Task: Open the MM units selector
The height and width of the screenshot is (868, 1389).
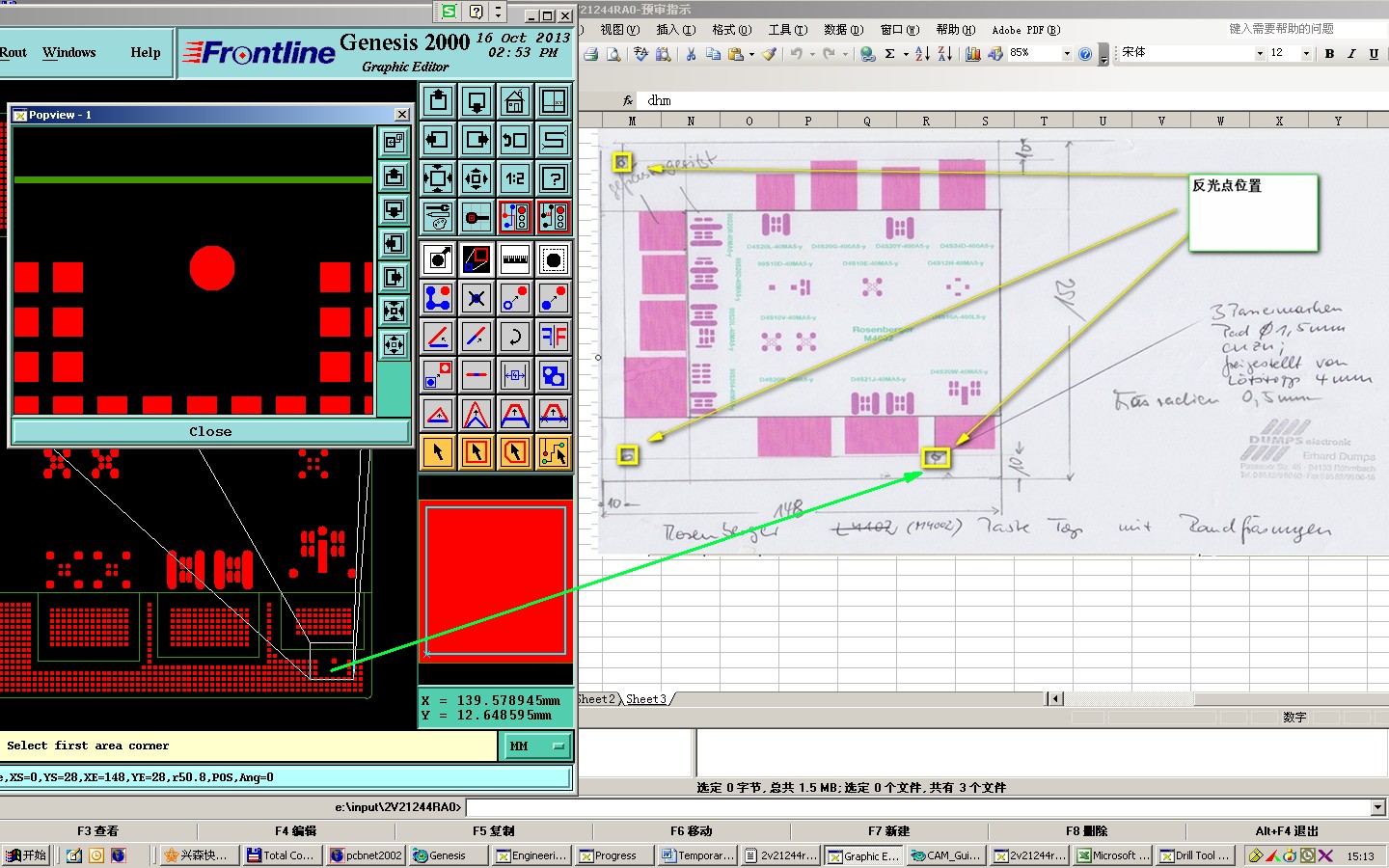Action: coord(536,746)
